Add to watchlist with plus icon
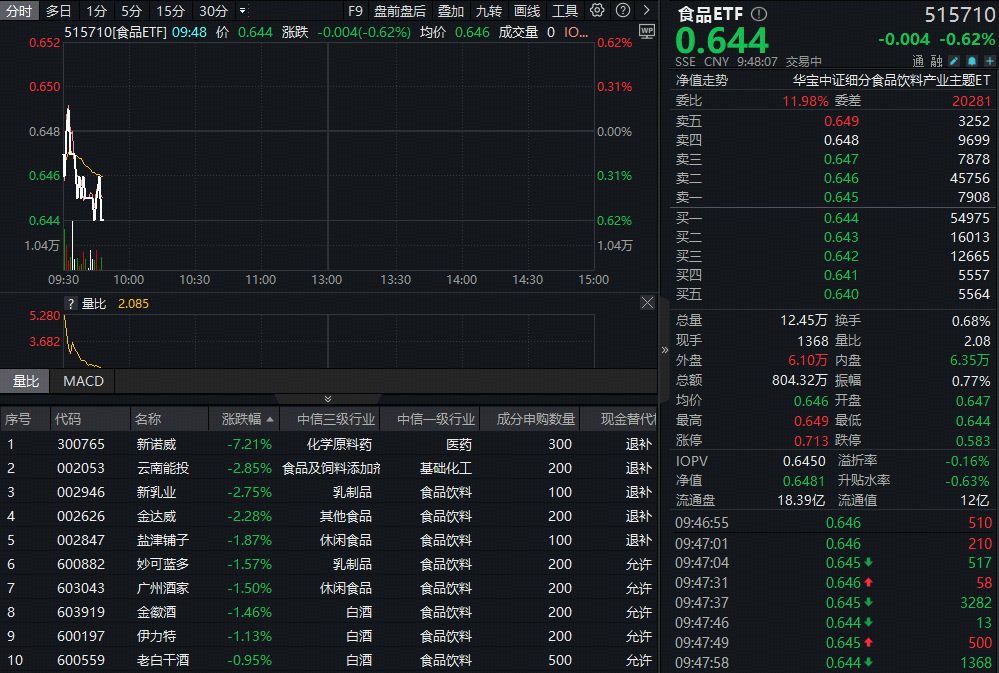This screenshot has height=673, width=999. 987,61
